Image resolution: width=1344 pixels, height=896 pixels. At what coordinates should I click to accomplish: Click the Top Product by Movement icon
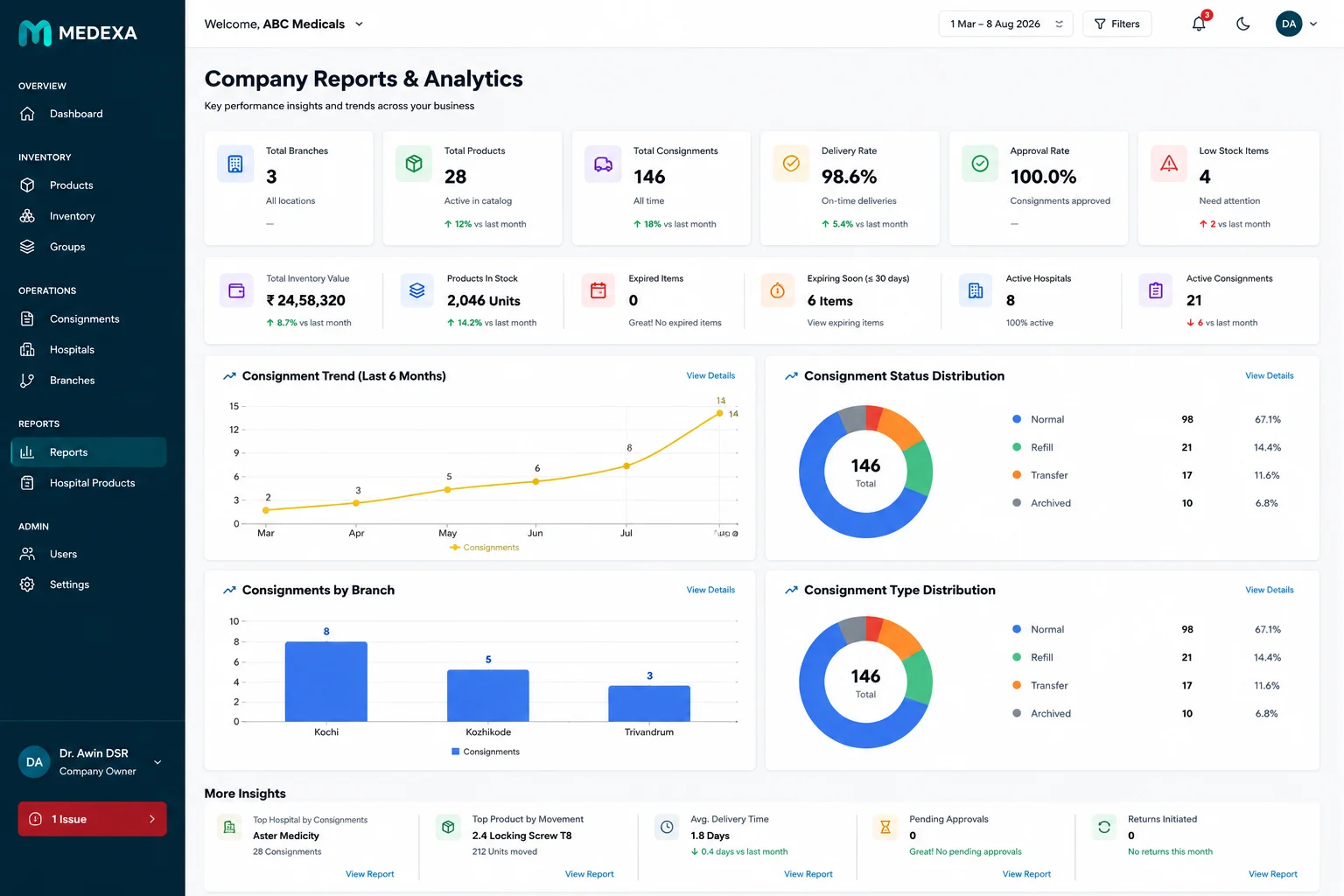[448, 827]
